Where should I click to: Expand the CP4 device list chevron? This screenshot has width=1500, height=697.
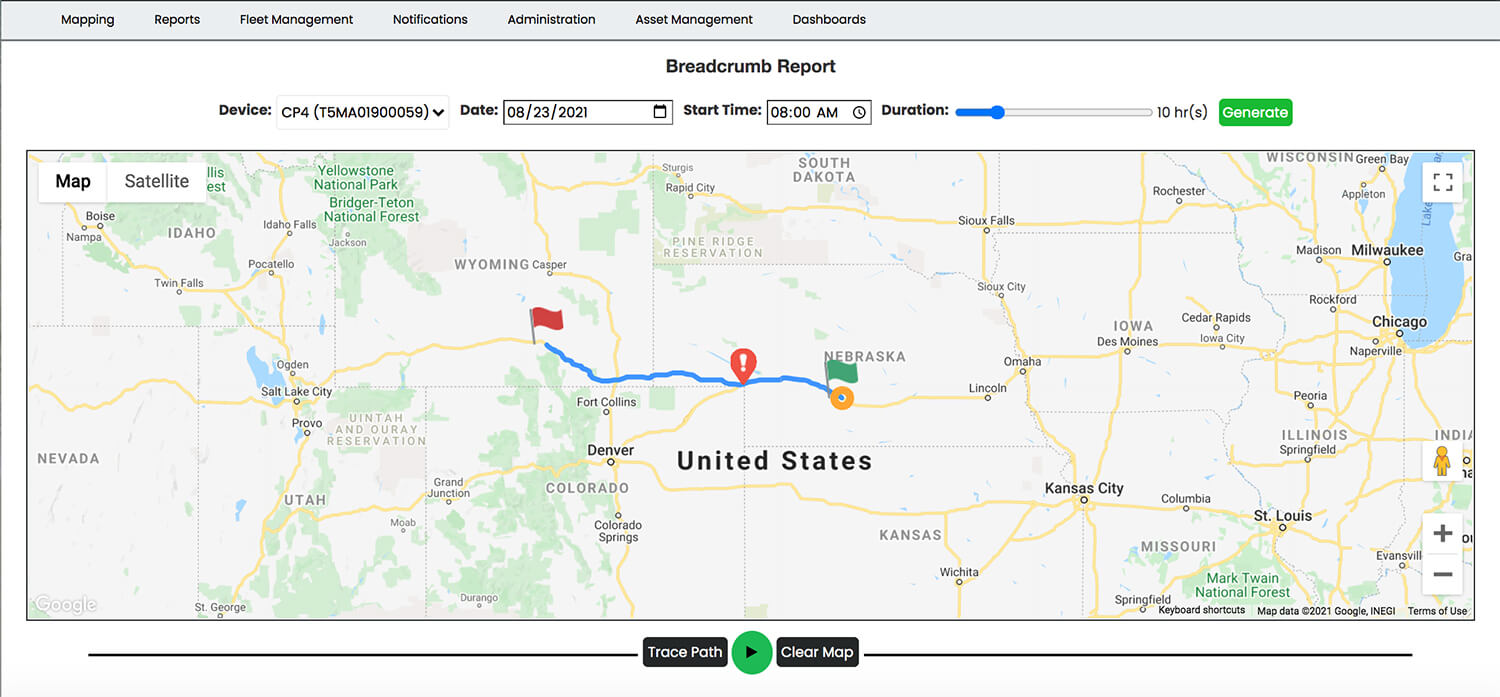[x=440, y=112]
